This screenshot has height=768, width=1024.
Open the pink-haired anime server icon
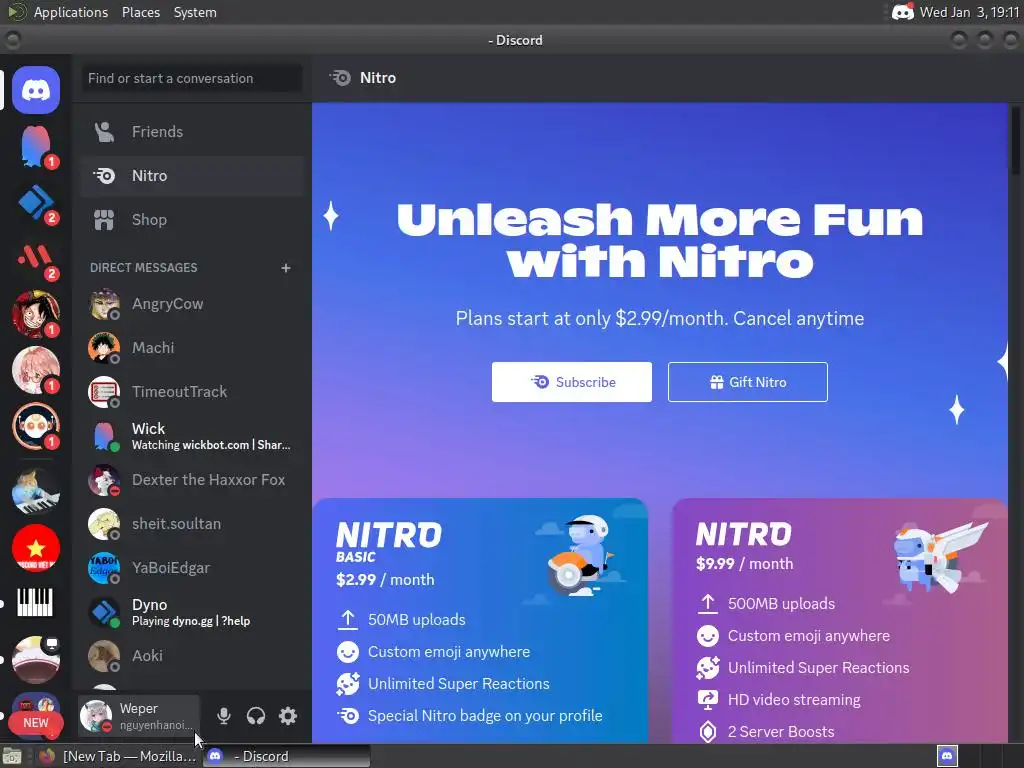point(36,370)
